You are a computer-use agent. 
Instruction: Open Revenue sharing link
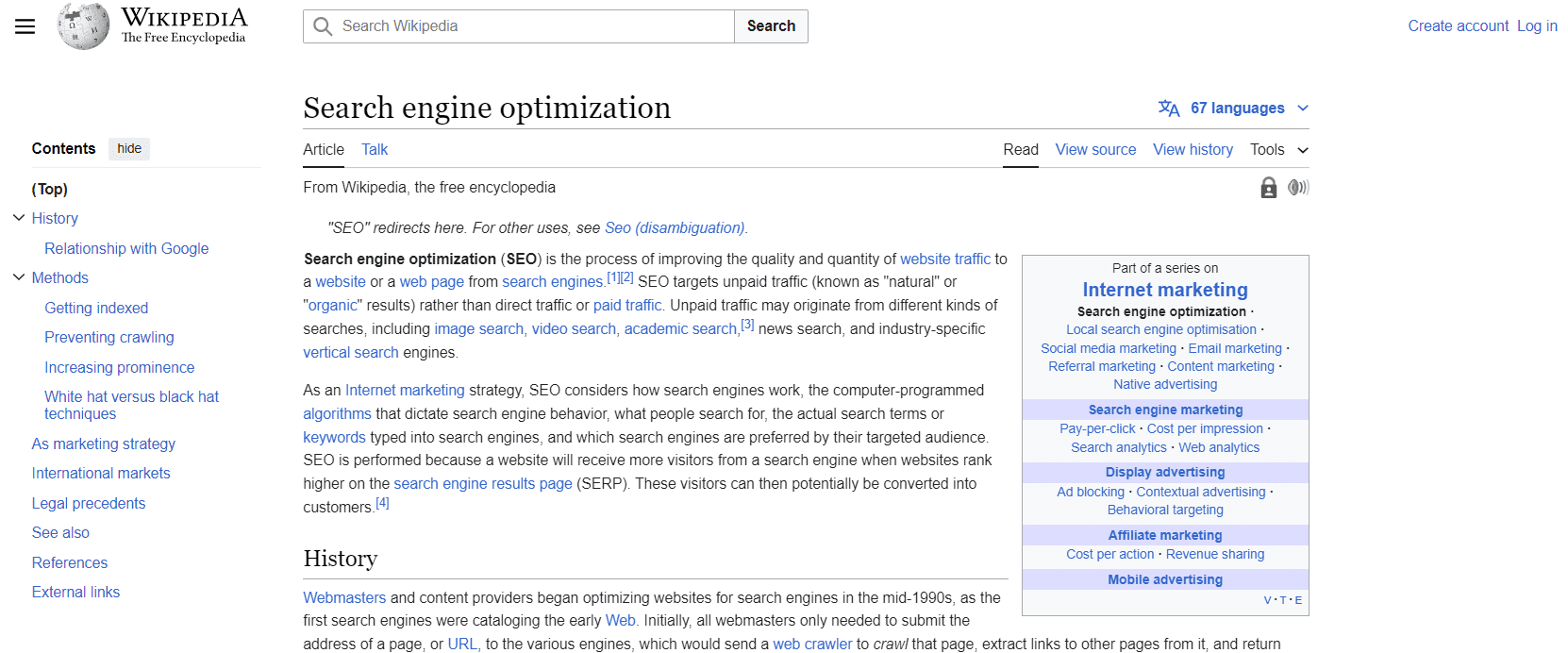point(1215,554)
